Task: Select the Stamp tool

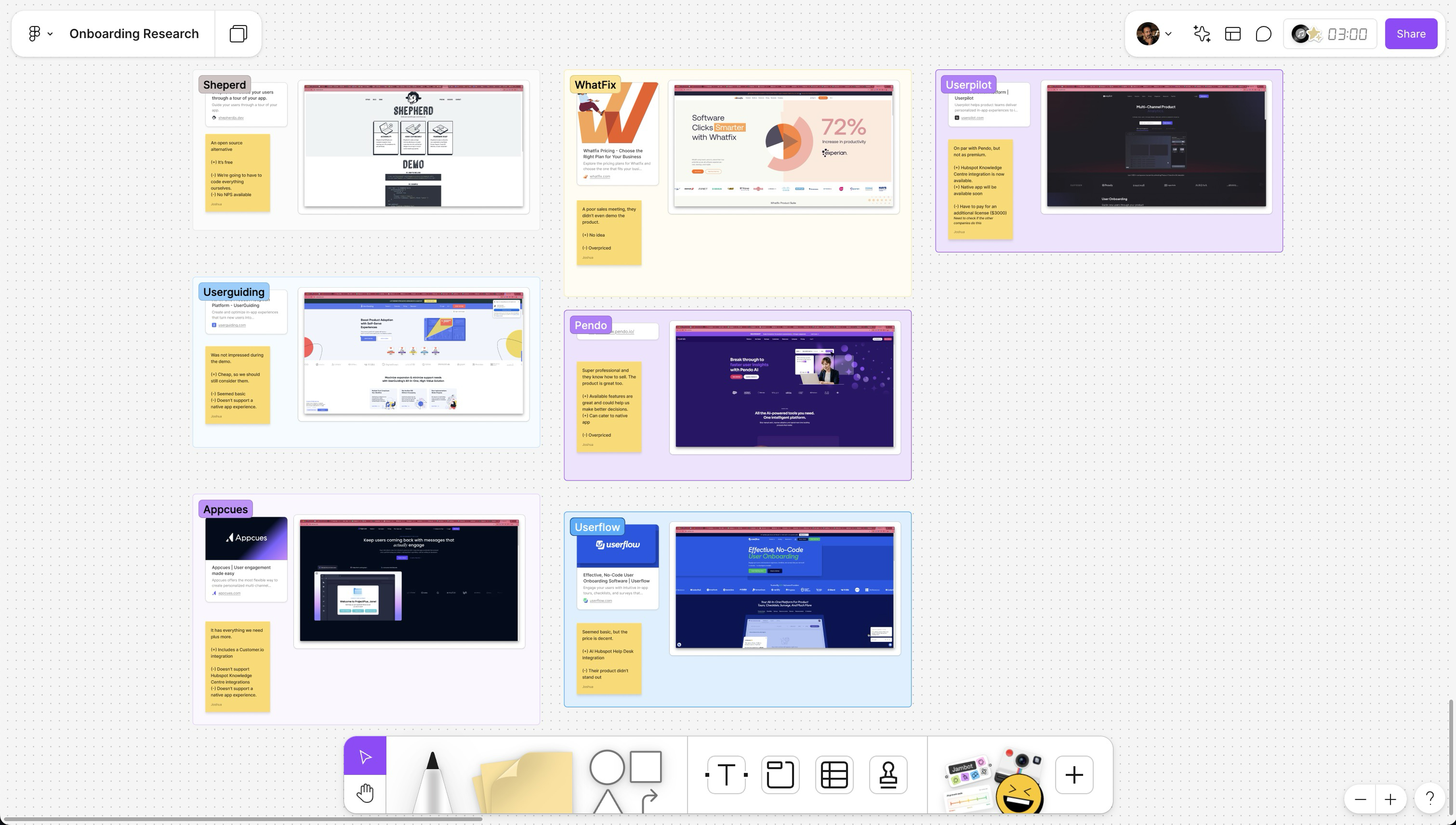Action: tap(888, 774)
